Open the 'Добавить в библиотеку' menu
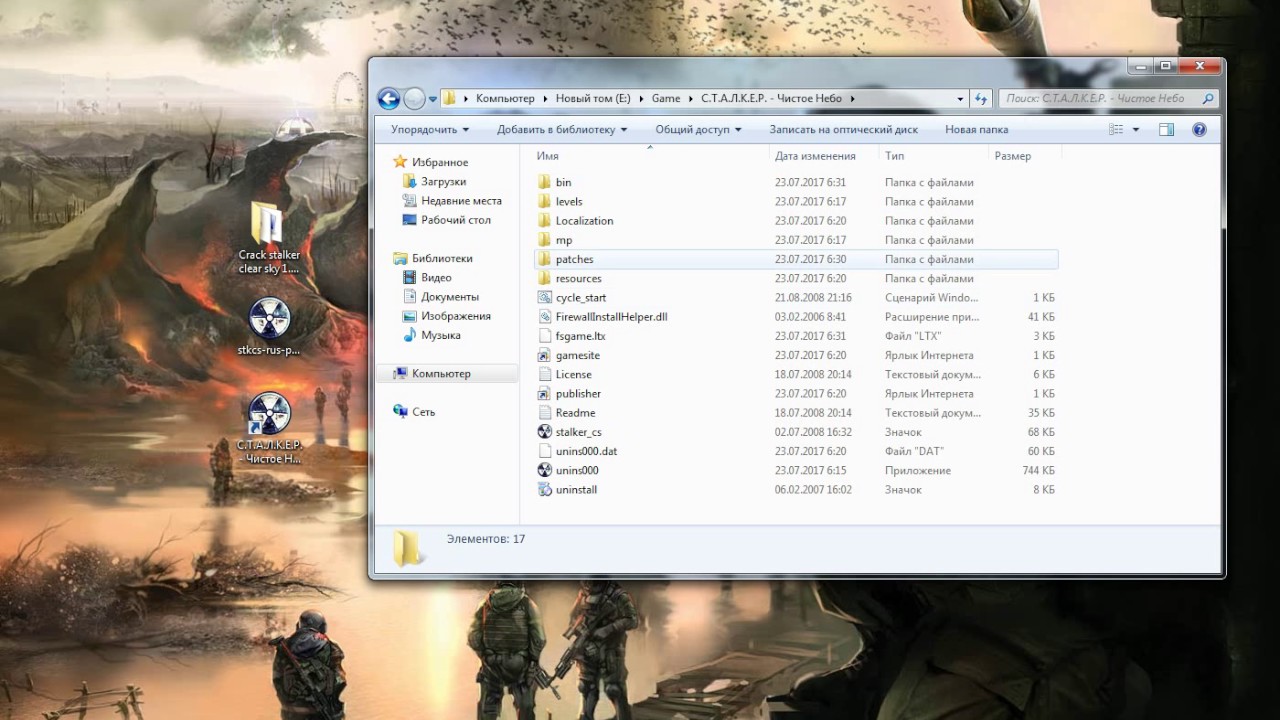This screenshot has width=1280, height=720. click(x=562, y=130)
